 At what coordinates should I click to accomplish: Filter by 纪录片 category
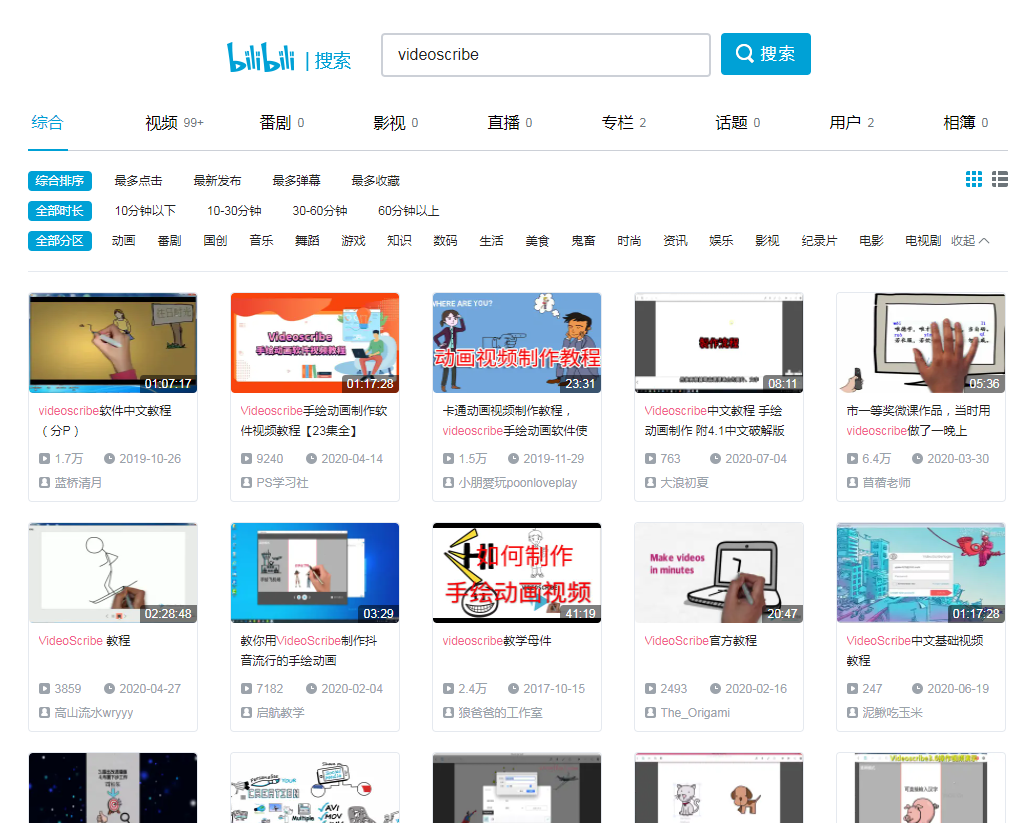(x=819, y=240)
